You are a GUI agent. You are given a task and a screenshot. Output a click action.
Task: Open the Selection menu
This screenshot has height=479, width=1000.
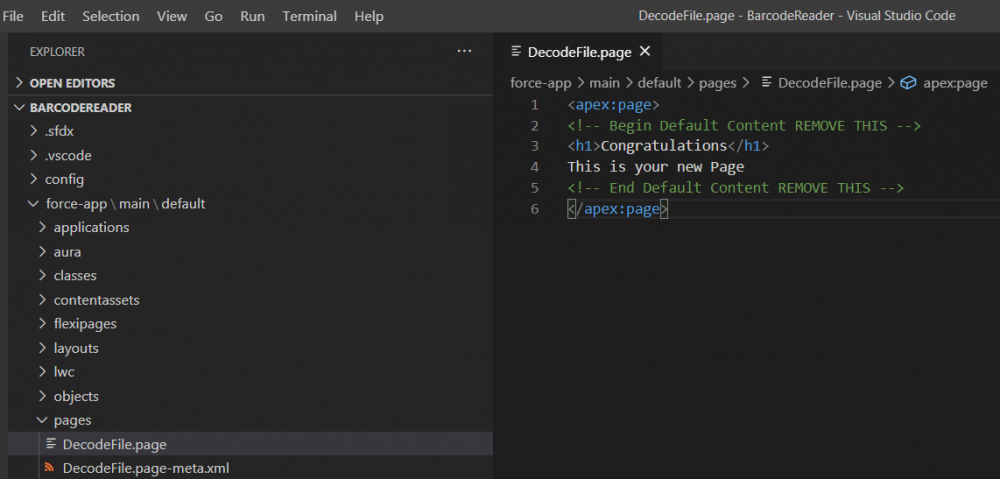(x=111, y=16)
